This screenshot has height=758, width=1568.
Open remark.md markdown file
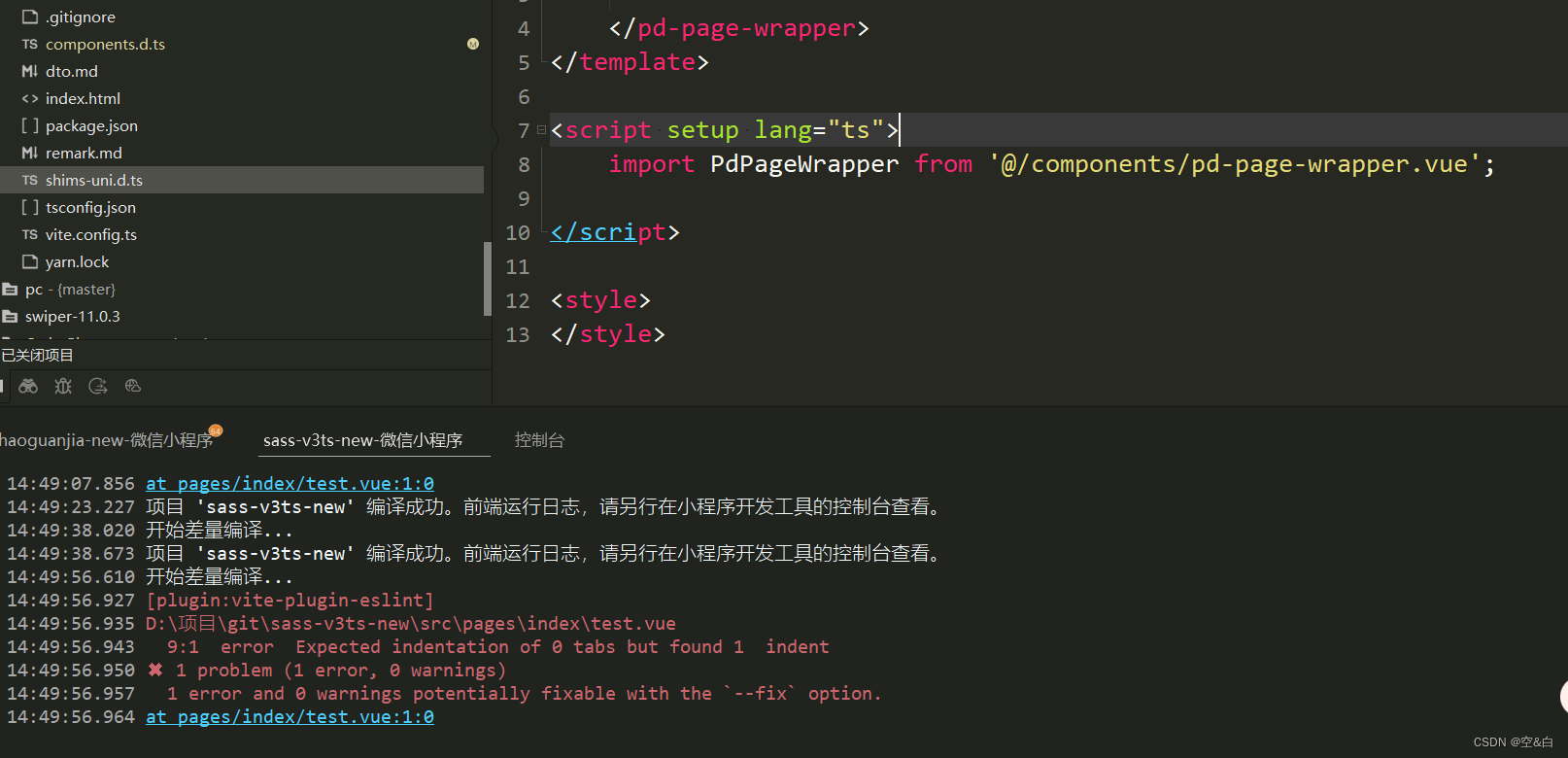84,153
